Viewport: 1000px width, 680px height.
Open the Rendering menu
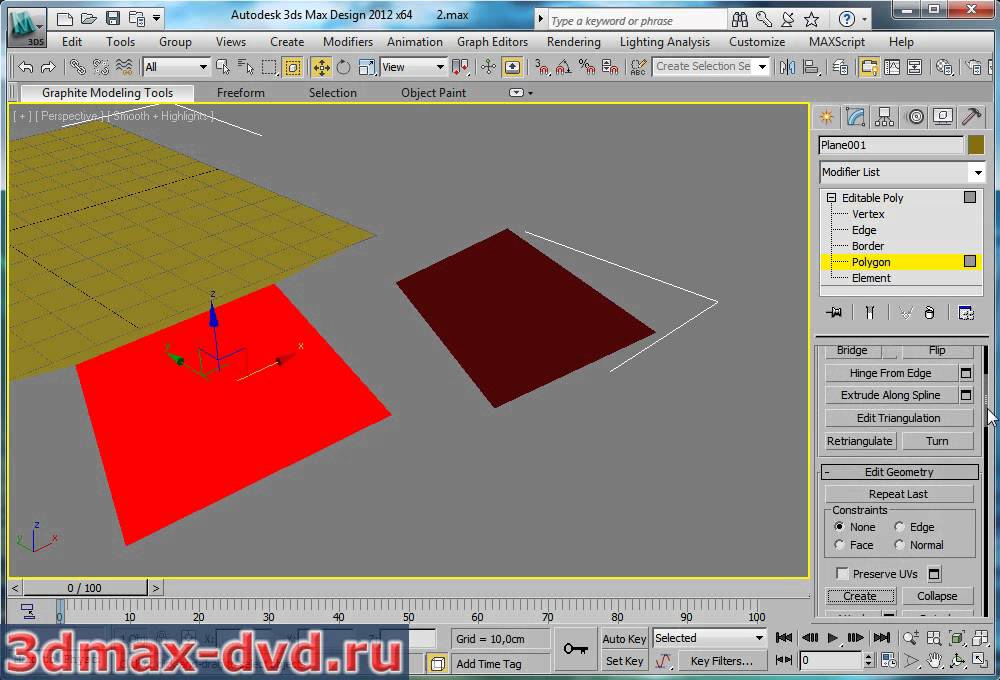coord(573,41)
